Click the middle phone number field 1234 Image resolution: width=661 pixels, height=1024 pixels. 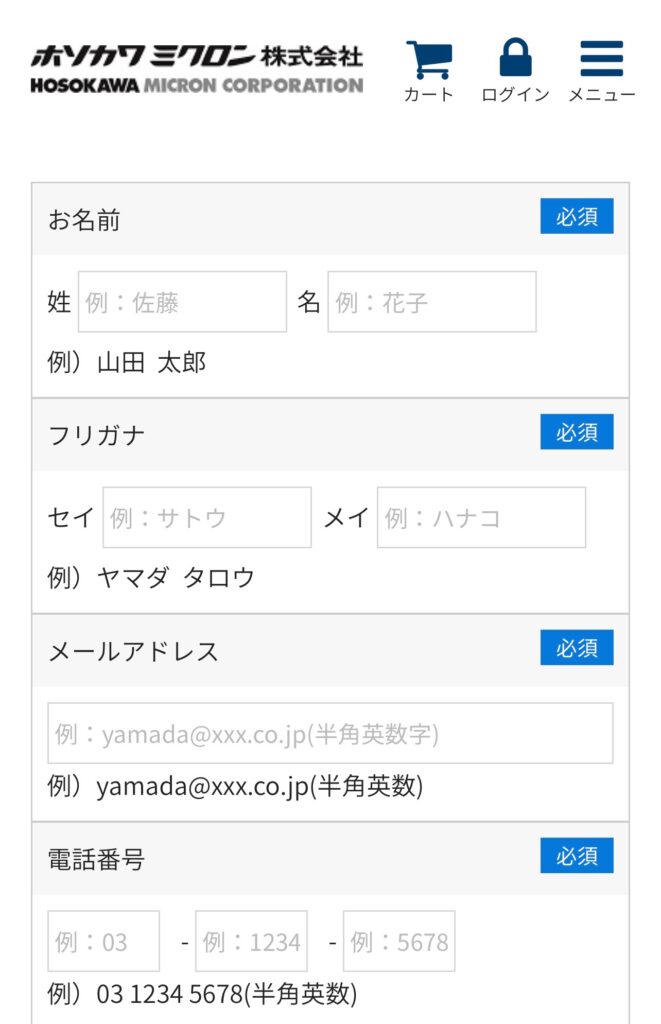coord(251,941)
